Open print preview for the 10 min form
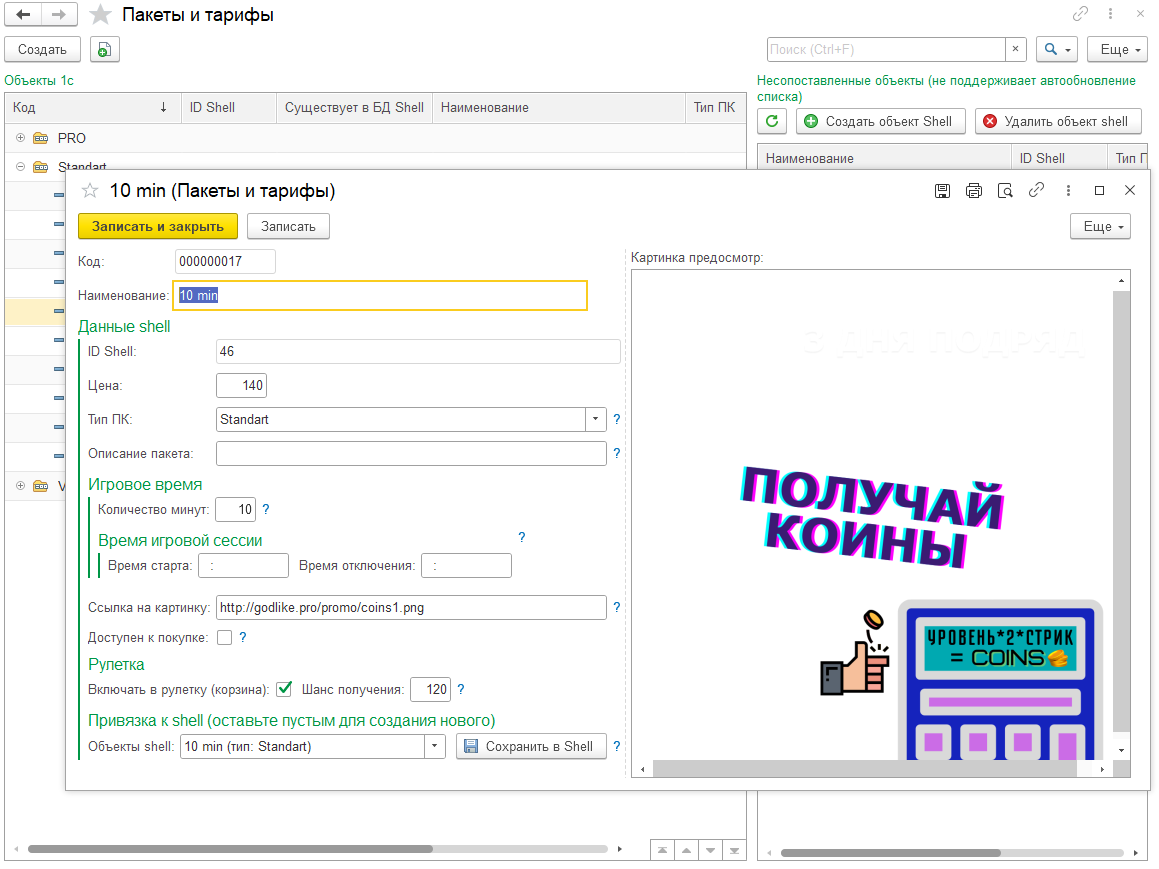Viewport: 1159px width, 869px height. click(1004, 190)
